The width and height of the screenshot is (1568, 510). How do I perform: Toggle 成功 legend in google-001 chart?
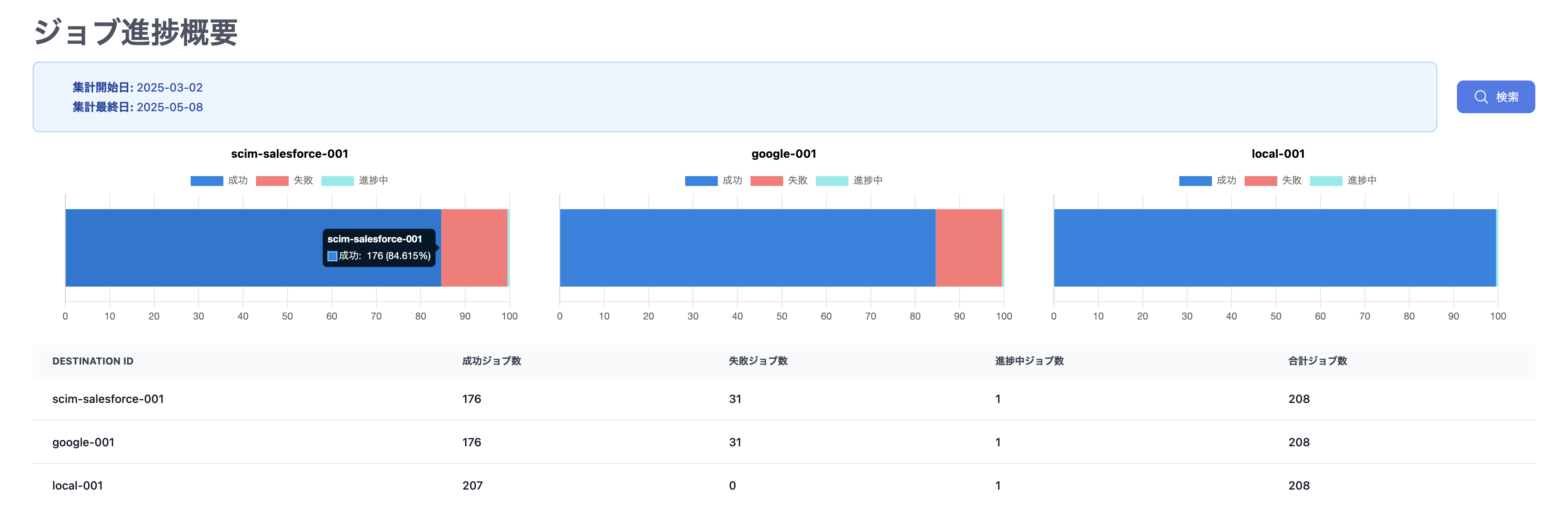pyautogui.click(x=713, y=180)
